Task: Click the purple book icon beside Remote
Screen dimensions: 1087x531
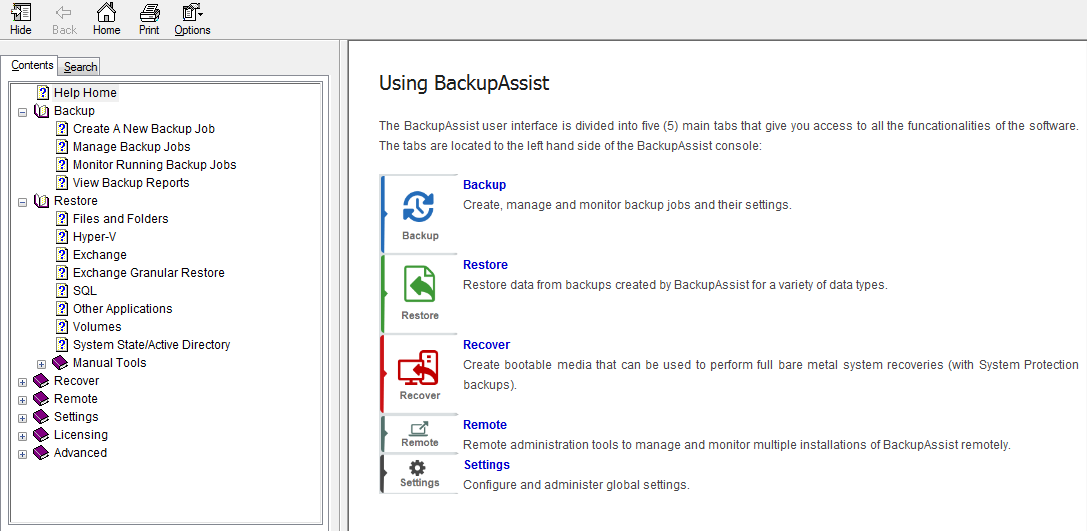Action: (42, 399)
